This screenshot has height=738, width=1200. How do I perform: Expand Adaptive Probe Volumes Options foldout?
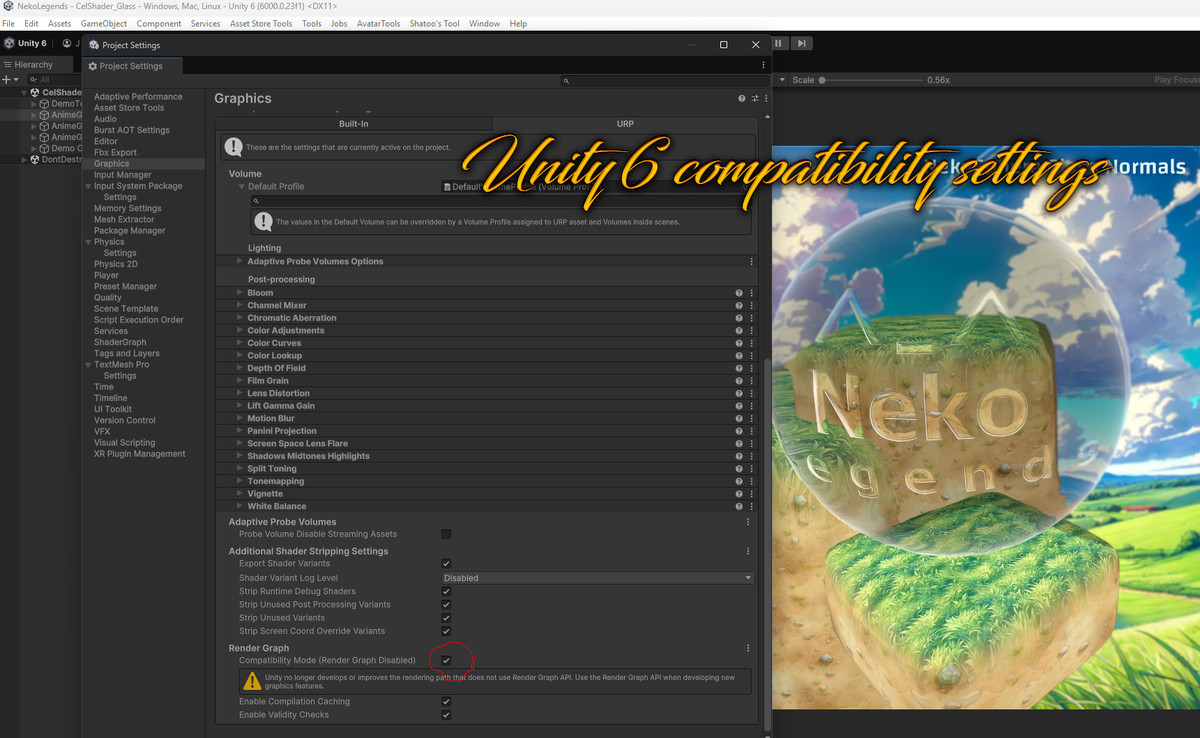[x=240, y=261]
